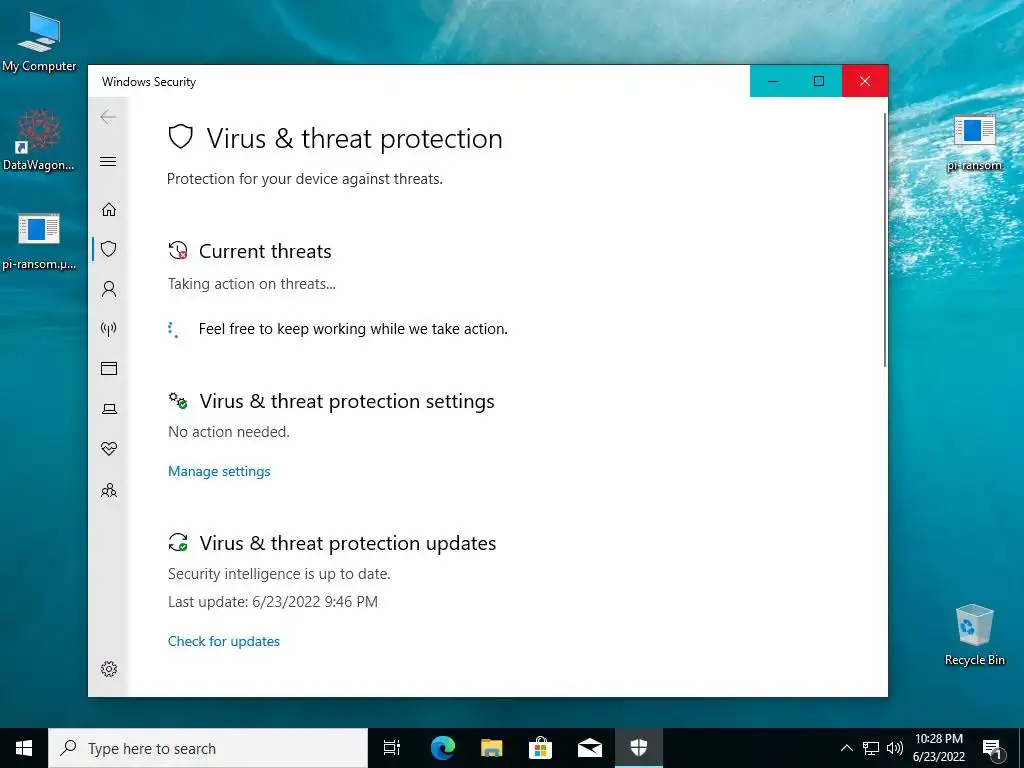Select the Recycle Bin icon

(974, 635)
